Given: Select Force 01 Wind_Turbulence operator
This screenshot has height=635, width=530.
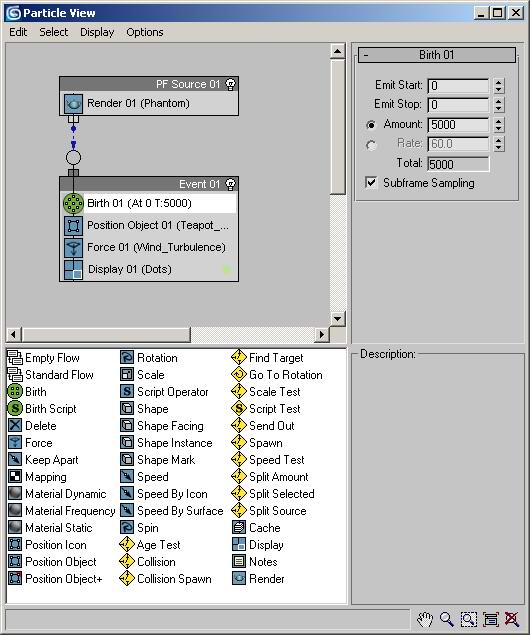Looking at the screenshot, I should pyautogui.click(x=149, y=247).
